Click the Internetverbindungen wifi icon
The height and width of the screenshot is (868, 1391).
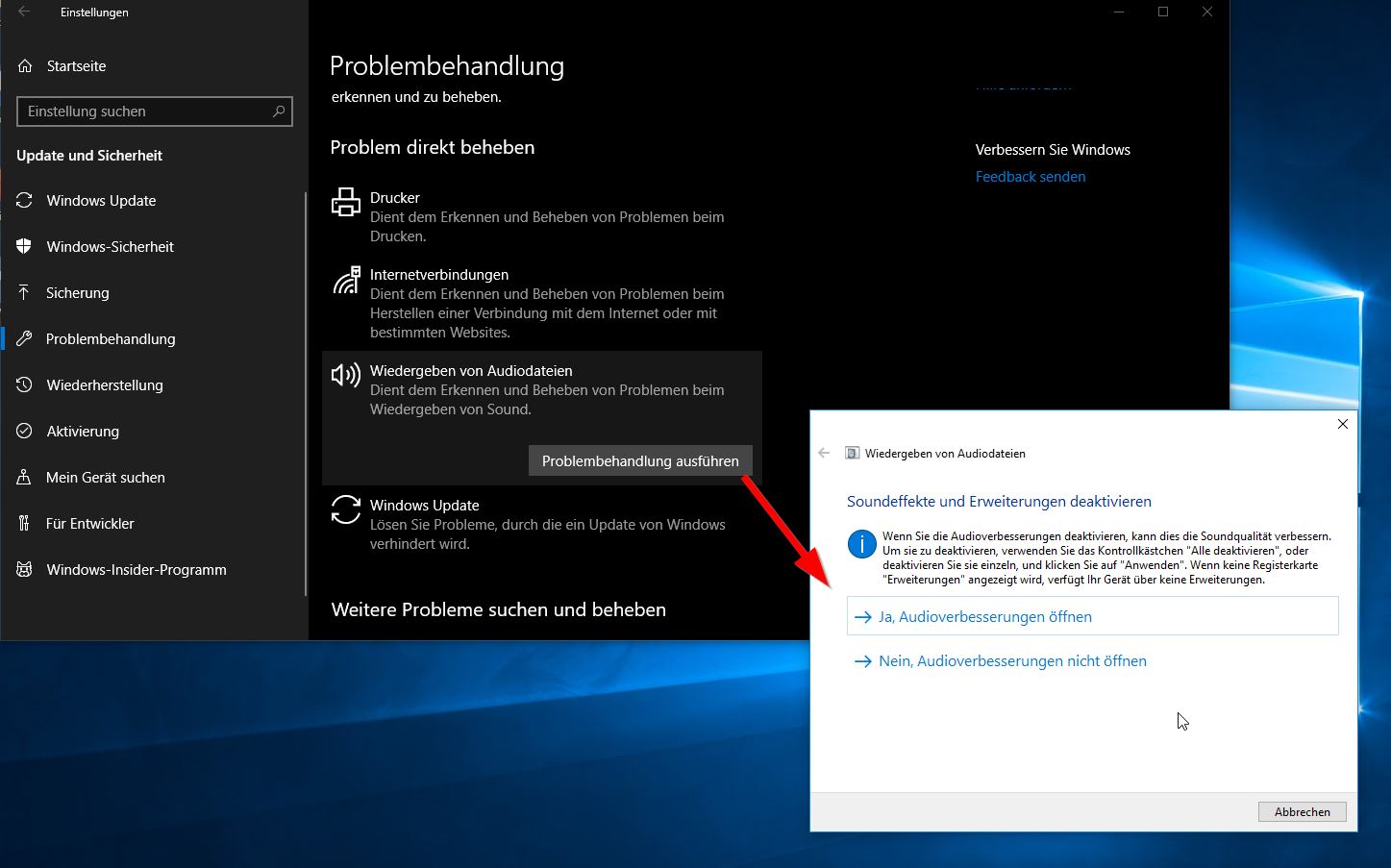346,280
